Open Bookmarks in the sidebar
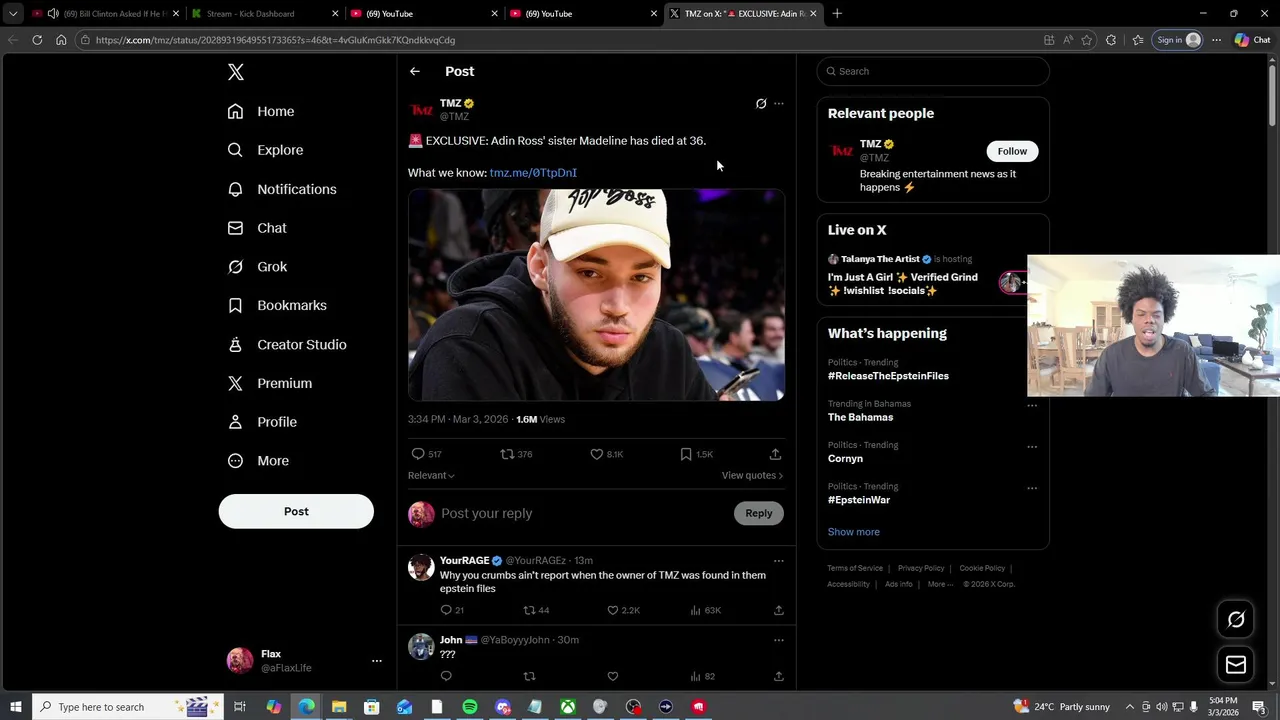The image size is (1280, 720). pos(277,305)
